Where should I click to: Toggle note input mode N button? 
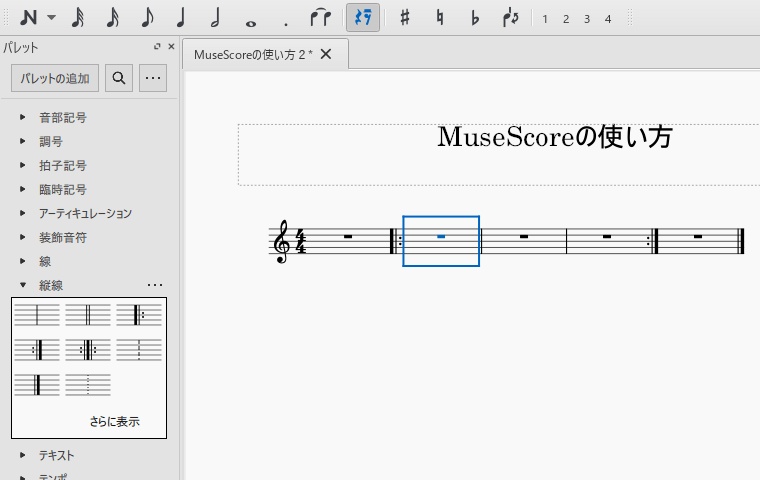pyautogui.click(x=29, y=18)
